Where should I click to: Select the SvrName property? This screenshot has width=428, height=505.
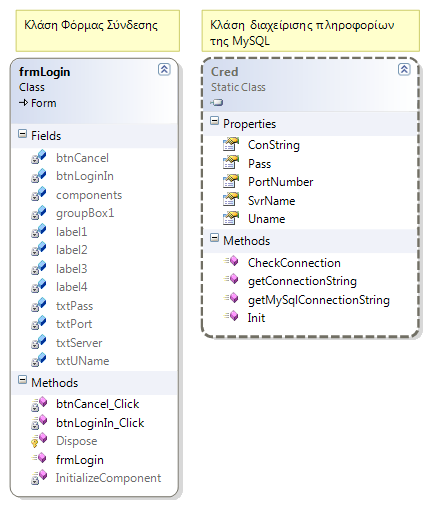[271, 201]
